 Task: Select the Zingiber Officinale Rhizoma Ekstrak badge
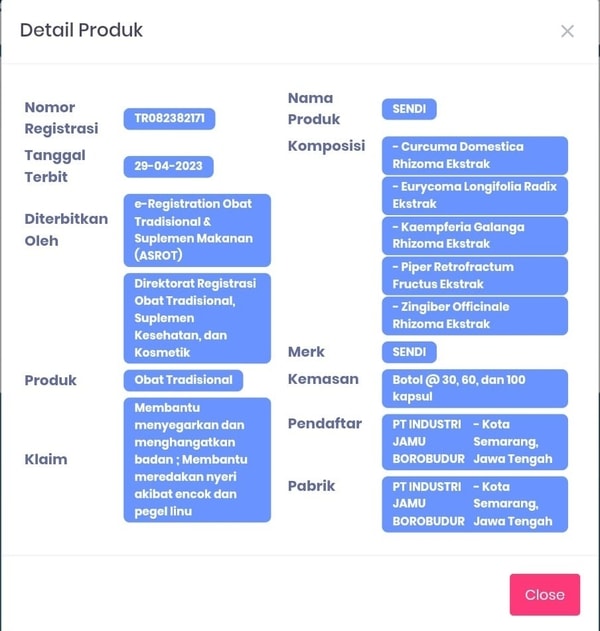coord(474,316)
